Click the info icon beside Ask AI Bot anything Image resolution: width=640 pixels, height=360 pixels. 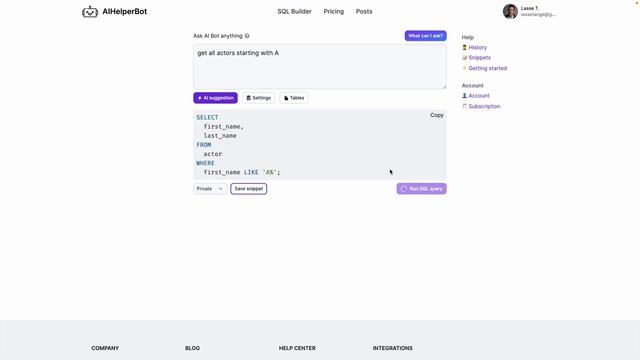(247, 36)
